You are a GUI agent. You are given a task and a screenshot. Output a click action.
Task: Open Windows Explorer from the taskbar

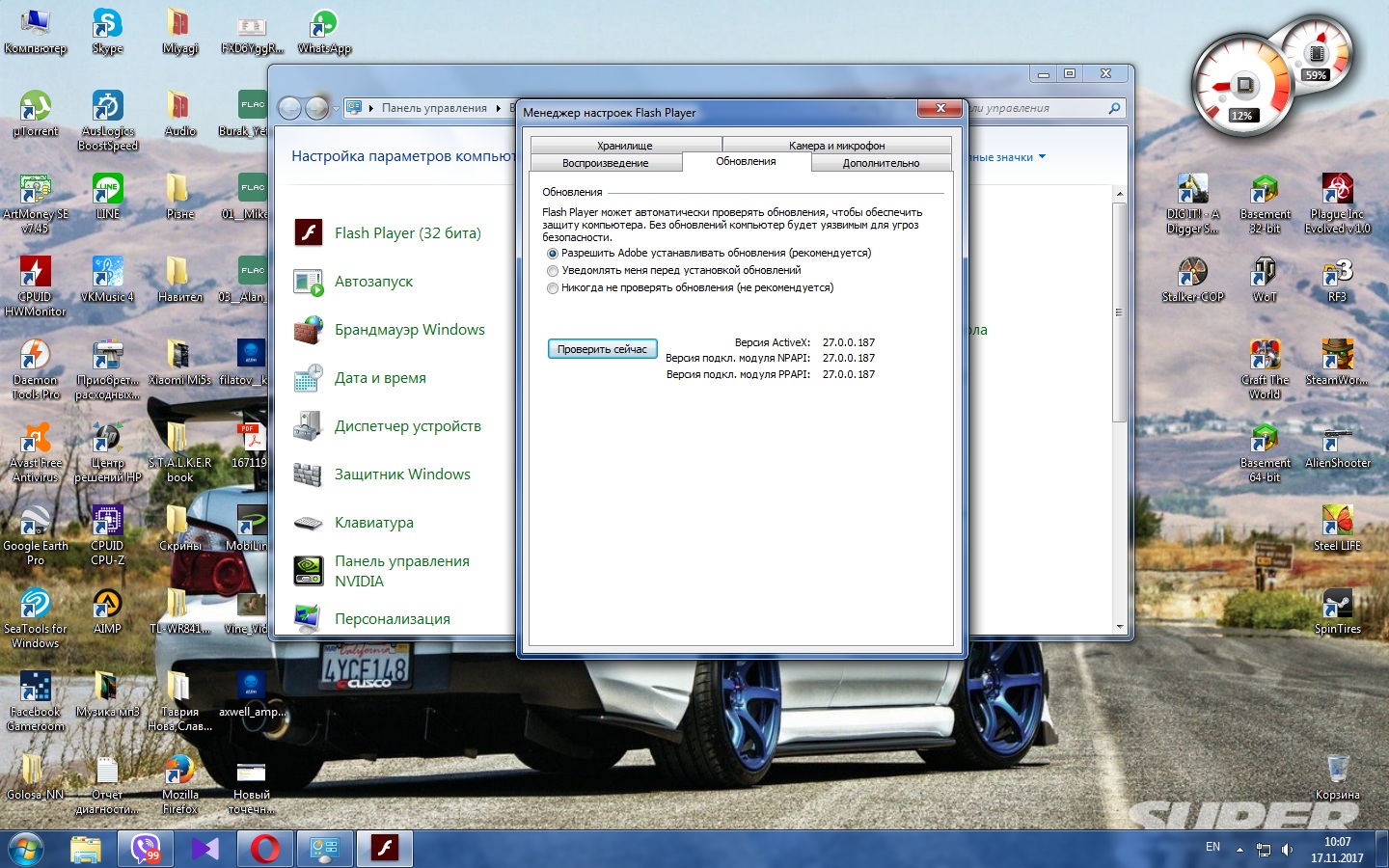[x=86, y=849]
